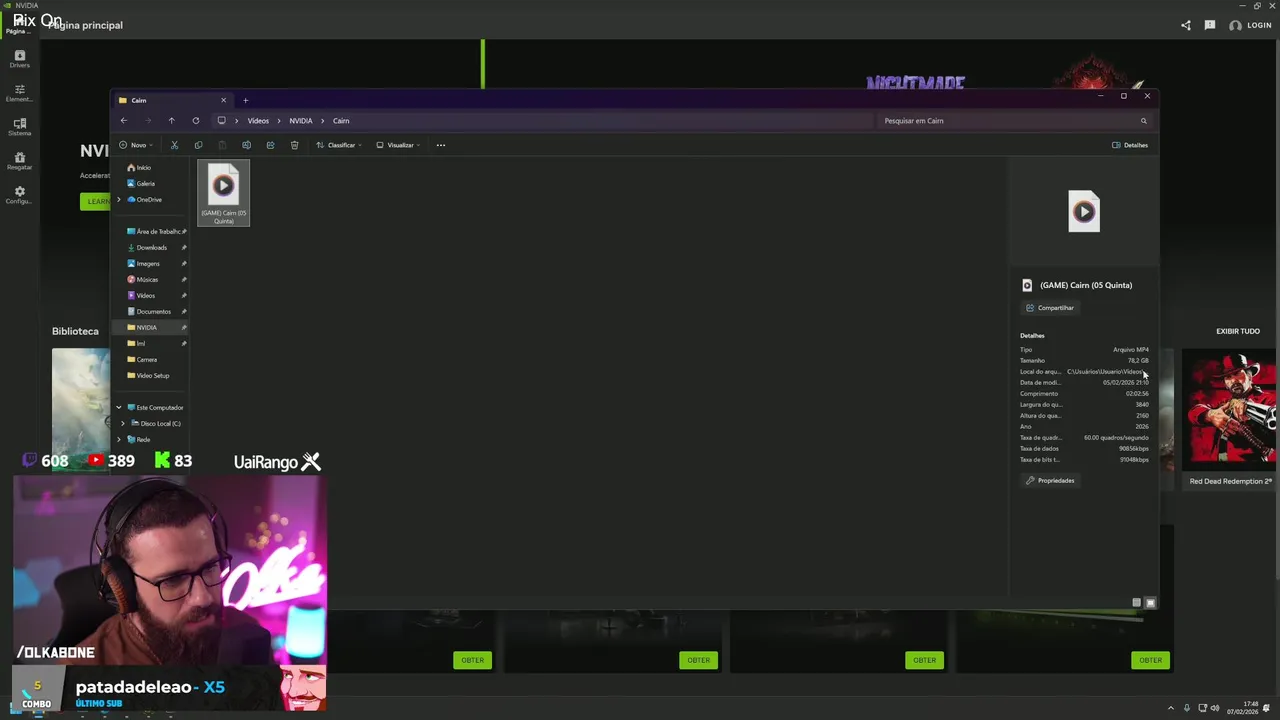Expand OneDrive in navigation pane

coord(119,200)
